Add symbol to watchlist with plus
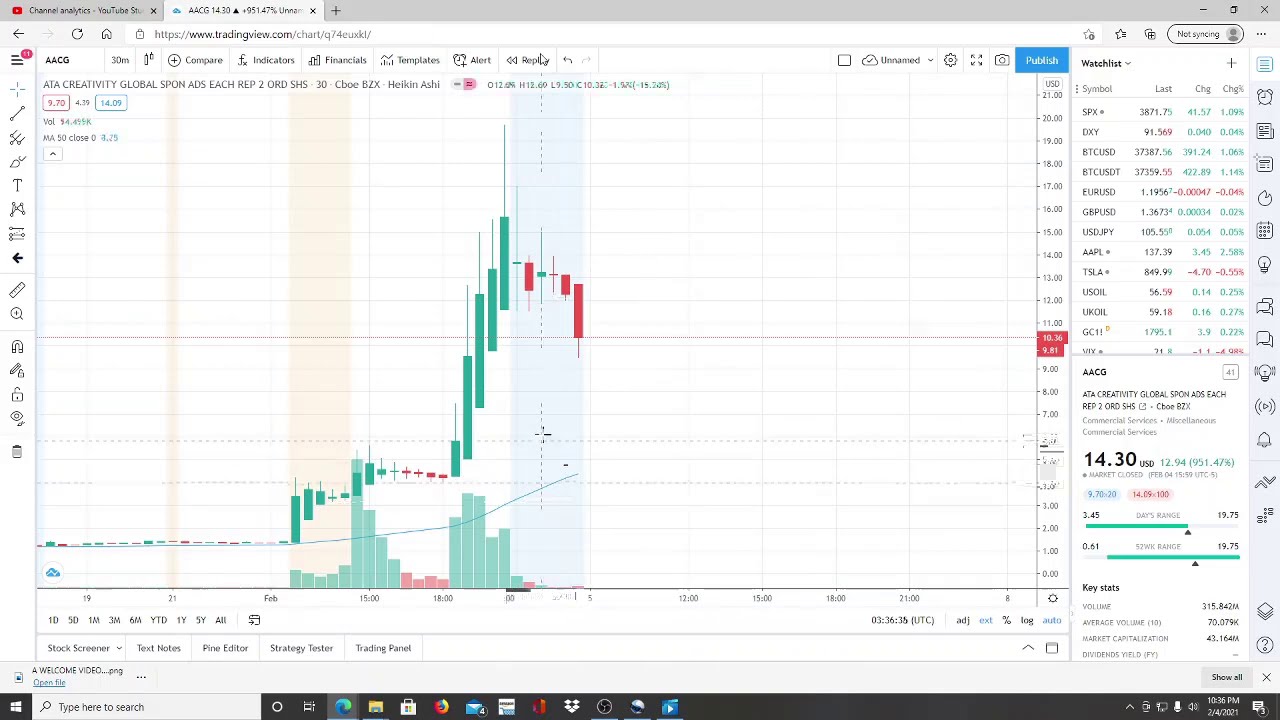 1231,63
